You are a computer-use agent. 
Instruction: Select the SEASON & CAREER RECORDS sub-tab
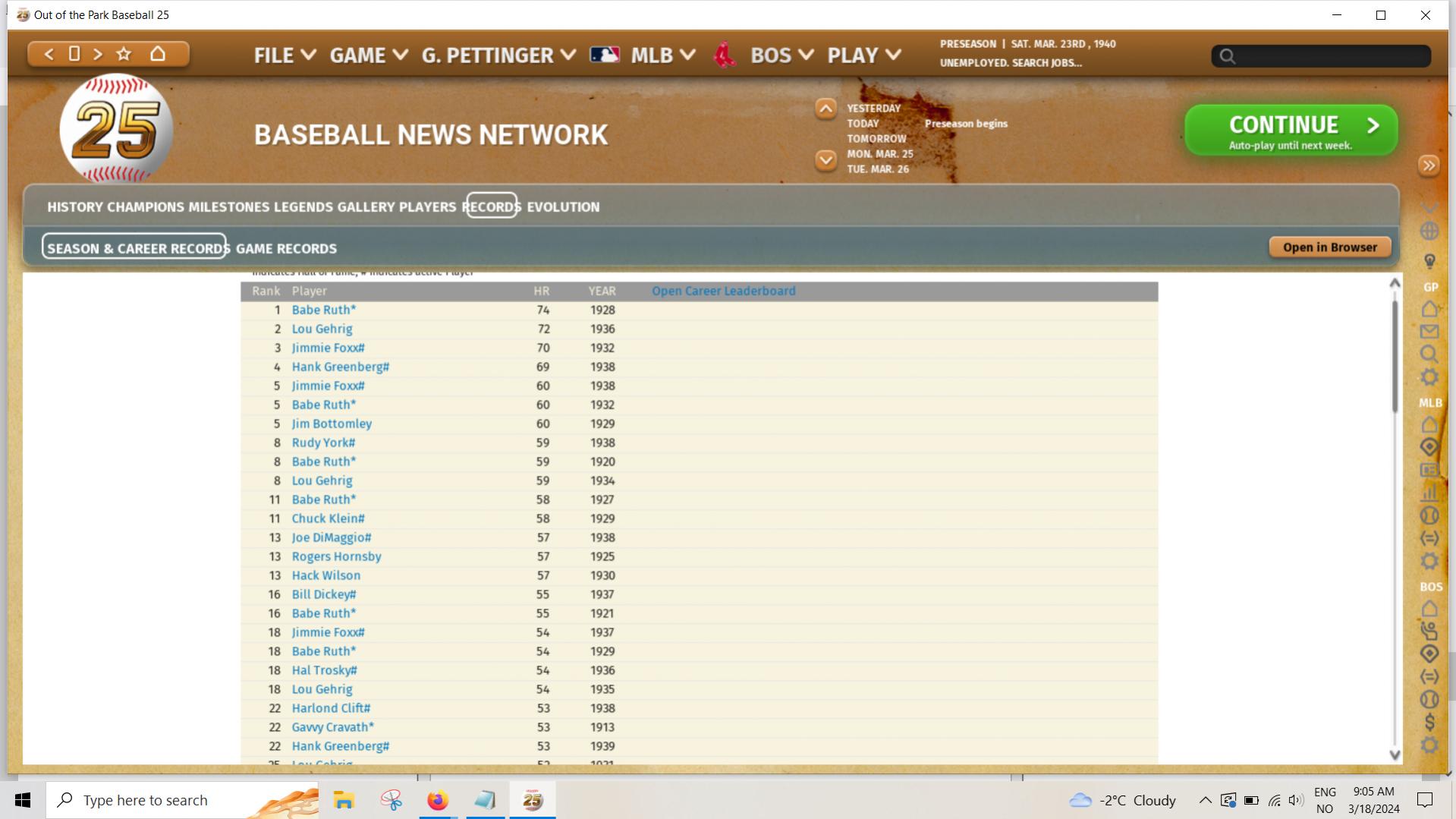(x=134, y=247)
